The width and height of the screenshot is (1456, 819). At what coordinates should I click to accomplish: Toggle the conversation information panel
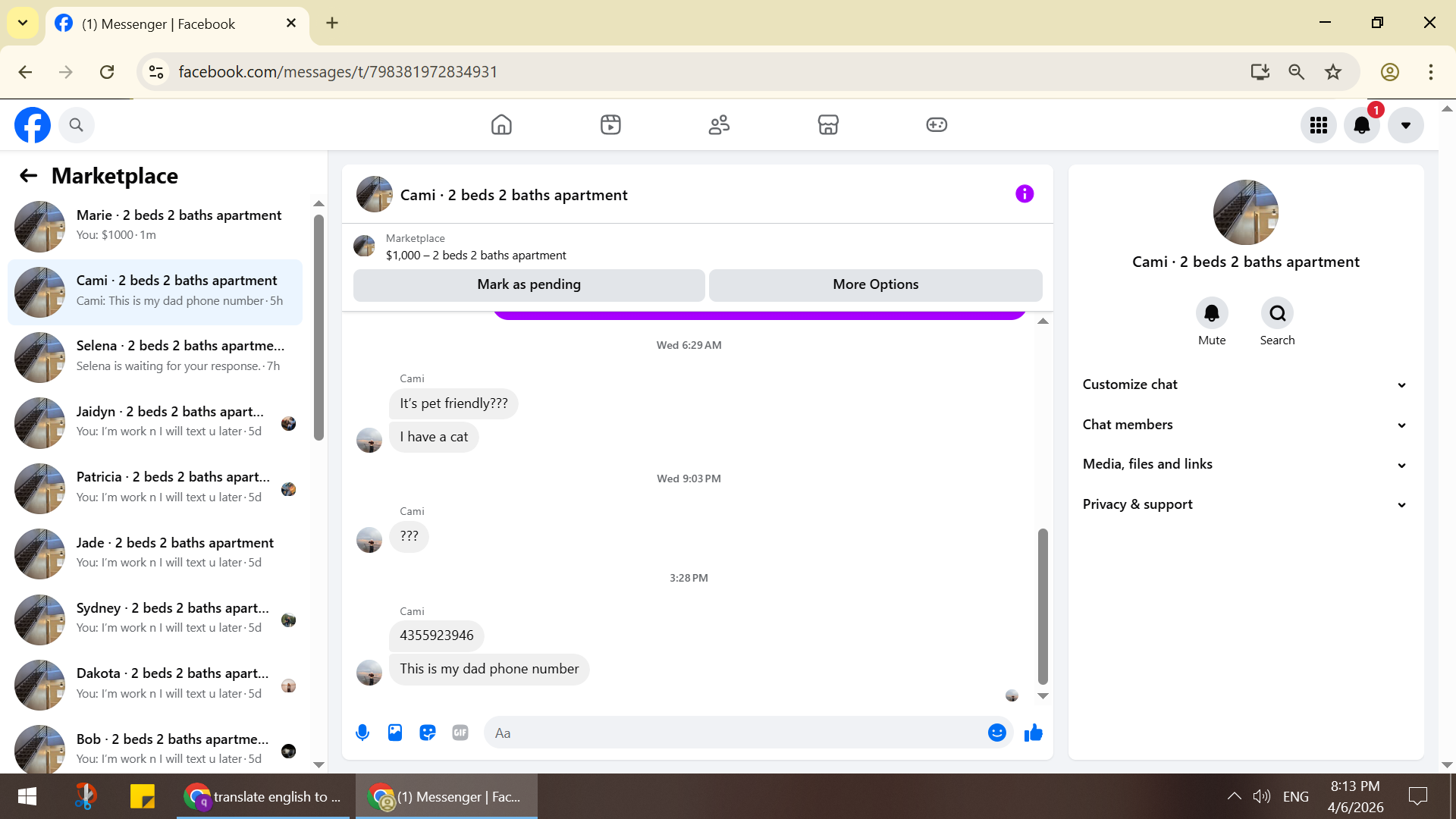click(x=1025, y=194)
